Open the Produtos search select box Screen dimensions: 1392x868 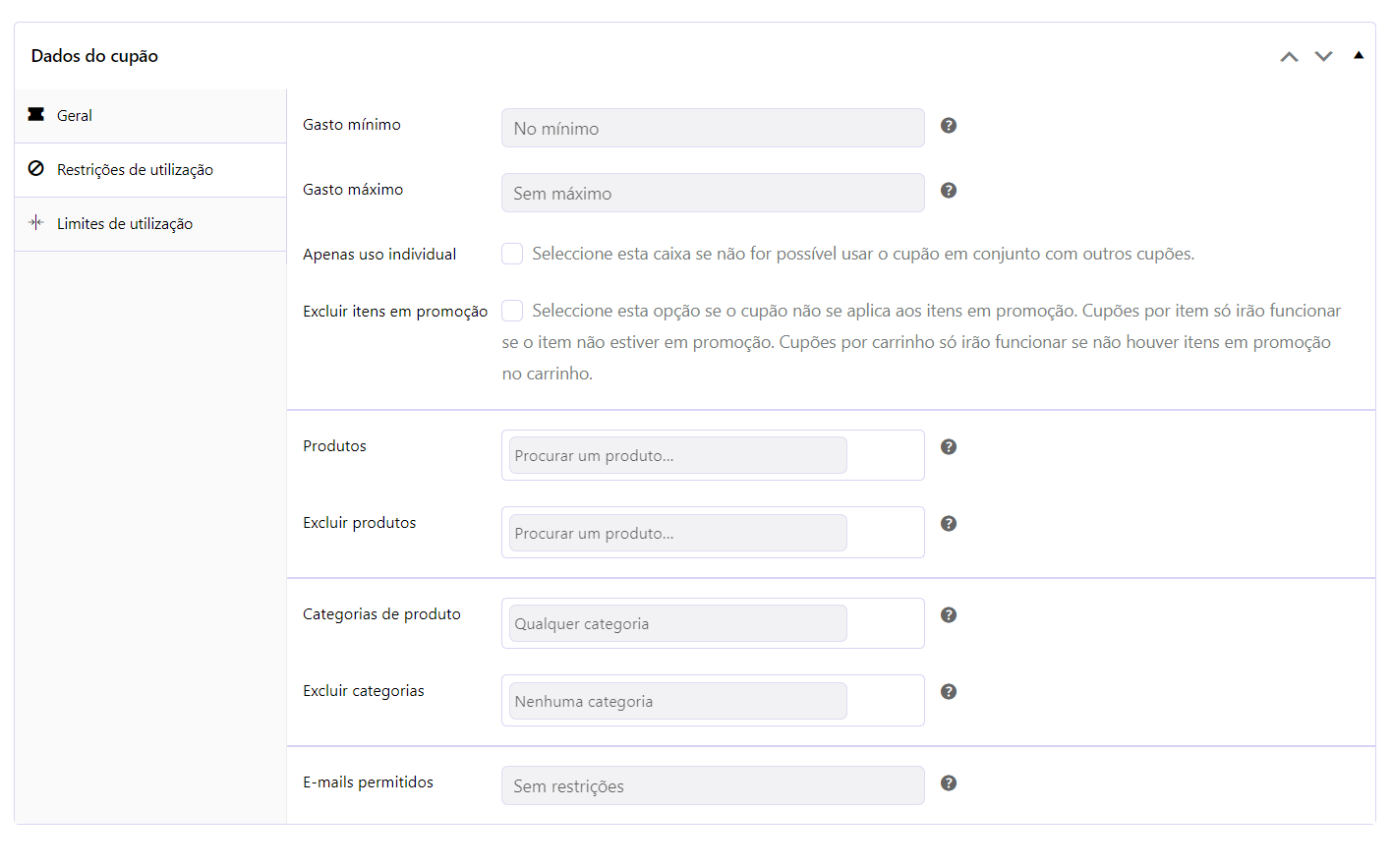[713, 455]
